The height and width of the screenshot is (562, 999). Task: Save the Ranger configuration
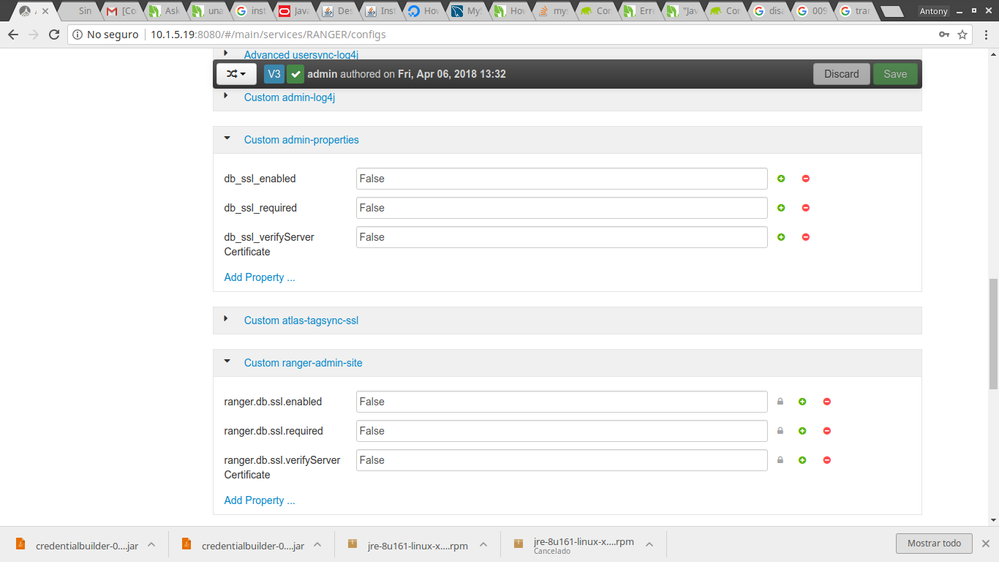(895, 74)
